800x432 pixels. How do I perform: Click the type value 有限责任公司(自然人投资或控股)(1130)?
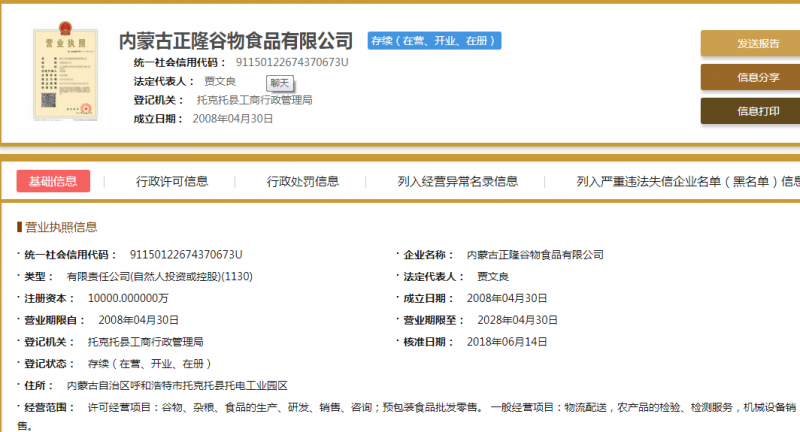(x=160, y=276)
